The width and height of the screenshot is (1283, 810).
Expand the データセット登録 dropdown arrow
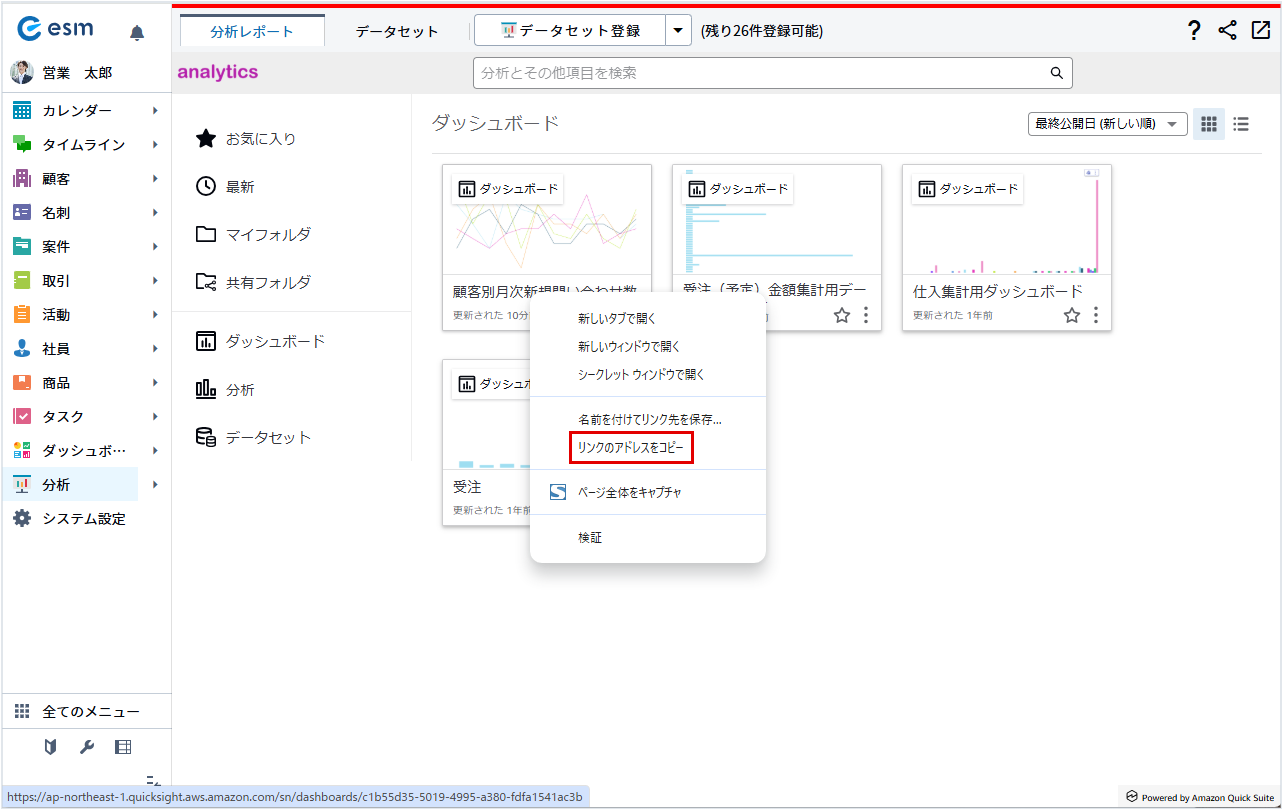[678, 31]
